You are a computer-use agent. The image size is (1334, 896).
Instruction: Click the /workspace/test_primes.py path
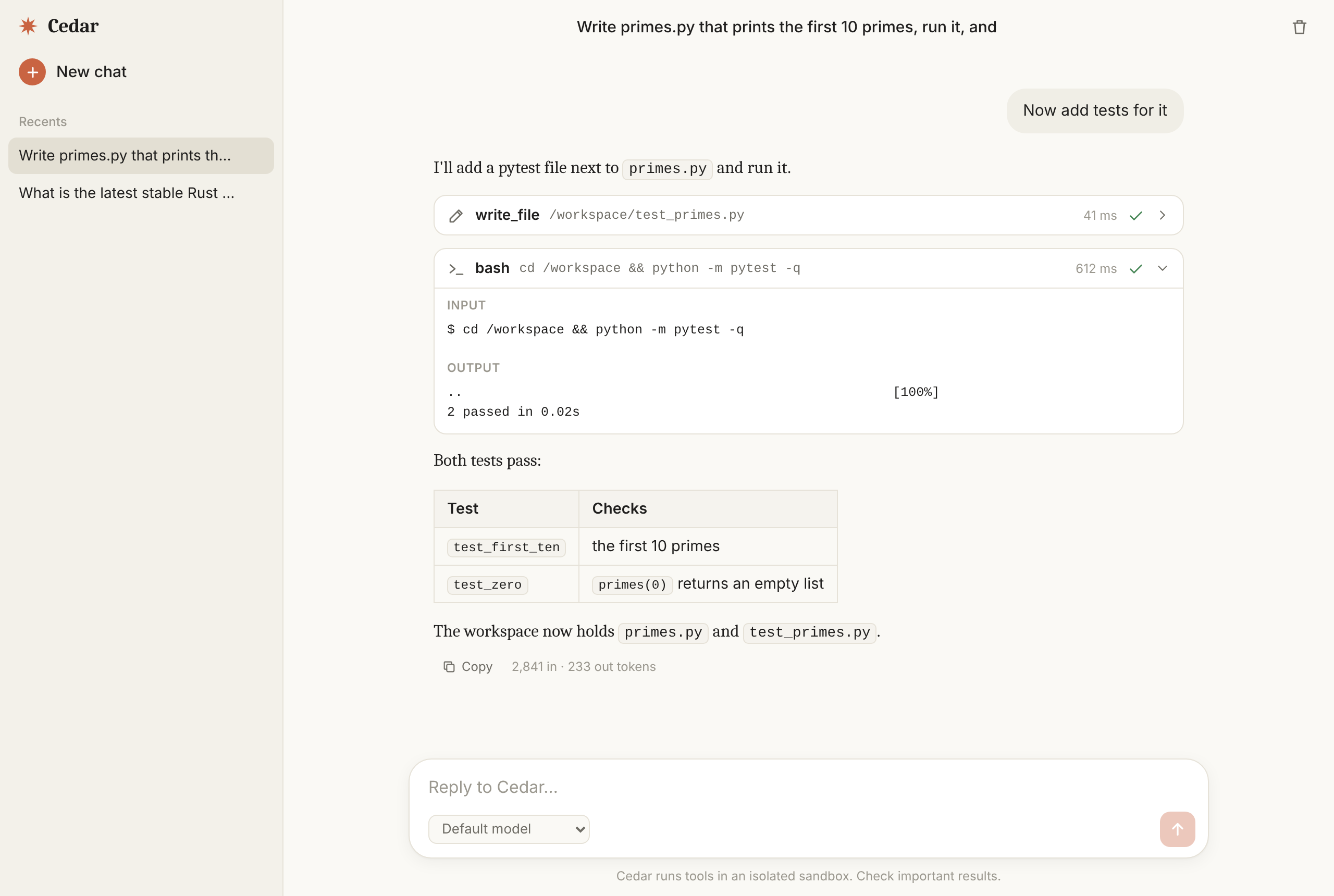pos(647,216)
